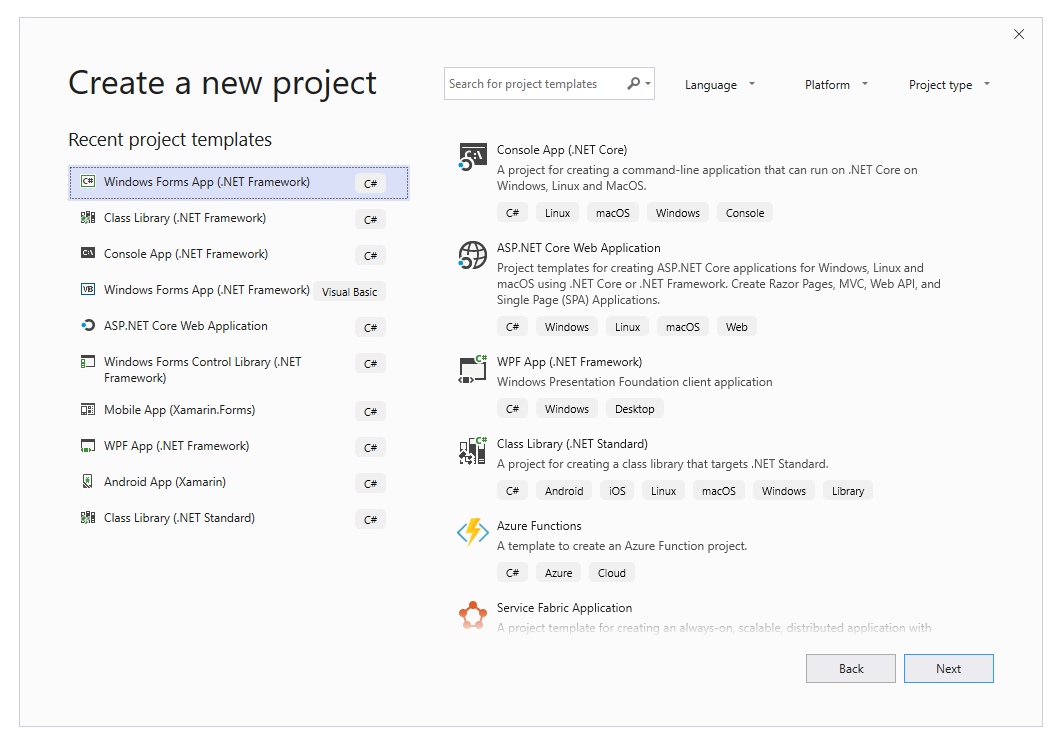1063x743 pixels.
Task: Click the Desktop tag under WPF App
Action: click(x=635, y=409)
